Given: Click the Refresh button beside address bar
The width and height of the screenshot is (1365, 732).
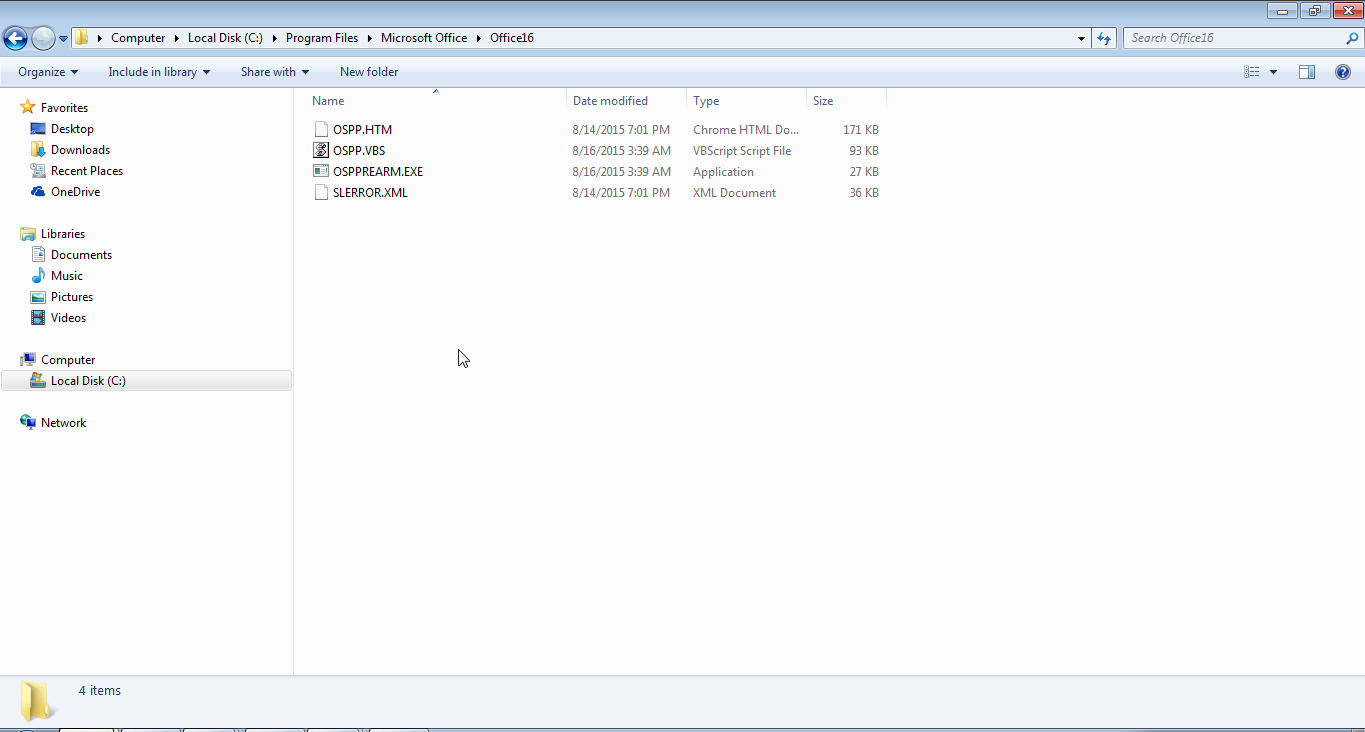Looking at the screenshot, I should (1104, 38).
